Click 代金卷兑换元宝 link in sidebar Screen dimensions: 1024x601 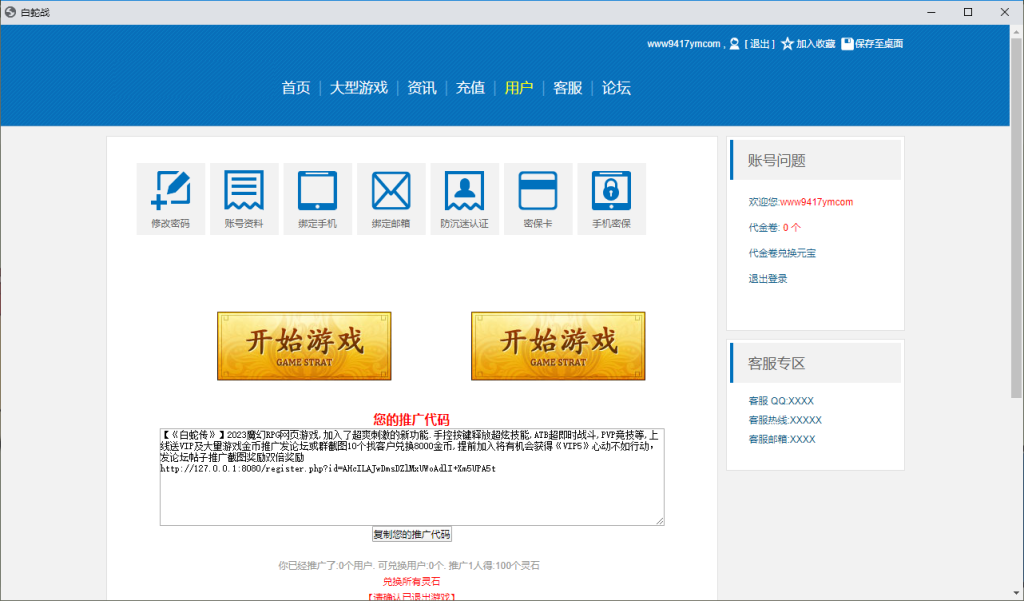(782, 253)
